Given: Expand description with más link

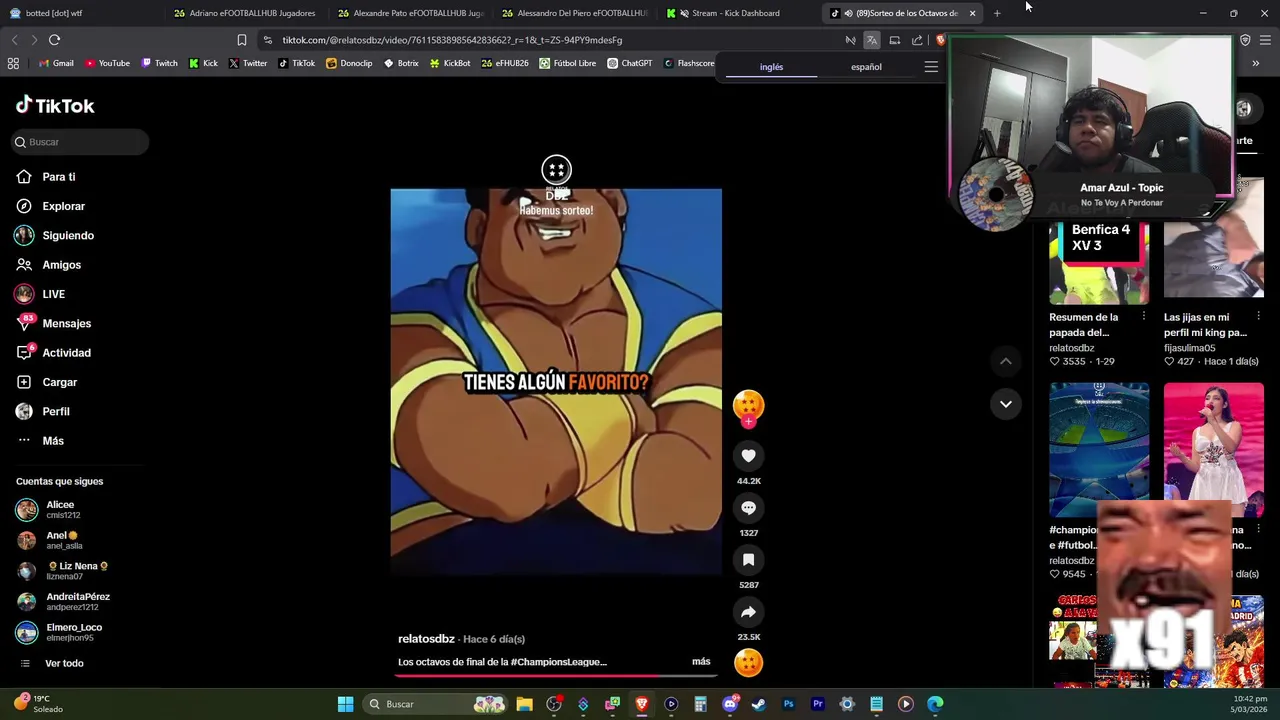Looking at the screenshot, I should pyautogui.click(x=701, y=662).
